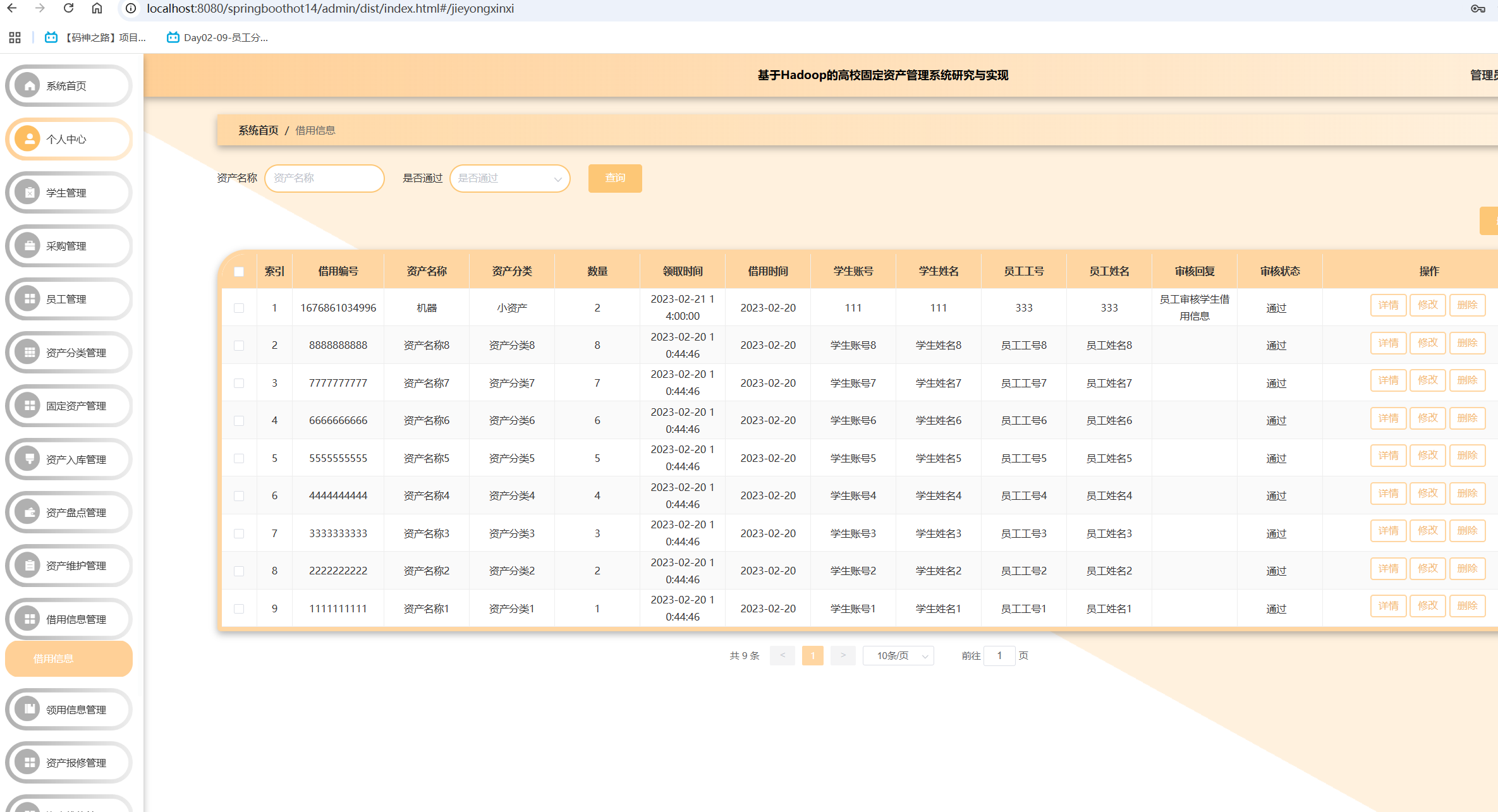This screenshot has width=1498, height=812.
Task: Open the Day02-09-员工分 bookmark
Action: 217,37
